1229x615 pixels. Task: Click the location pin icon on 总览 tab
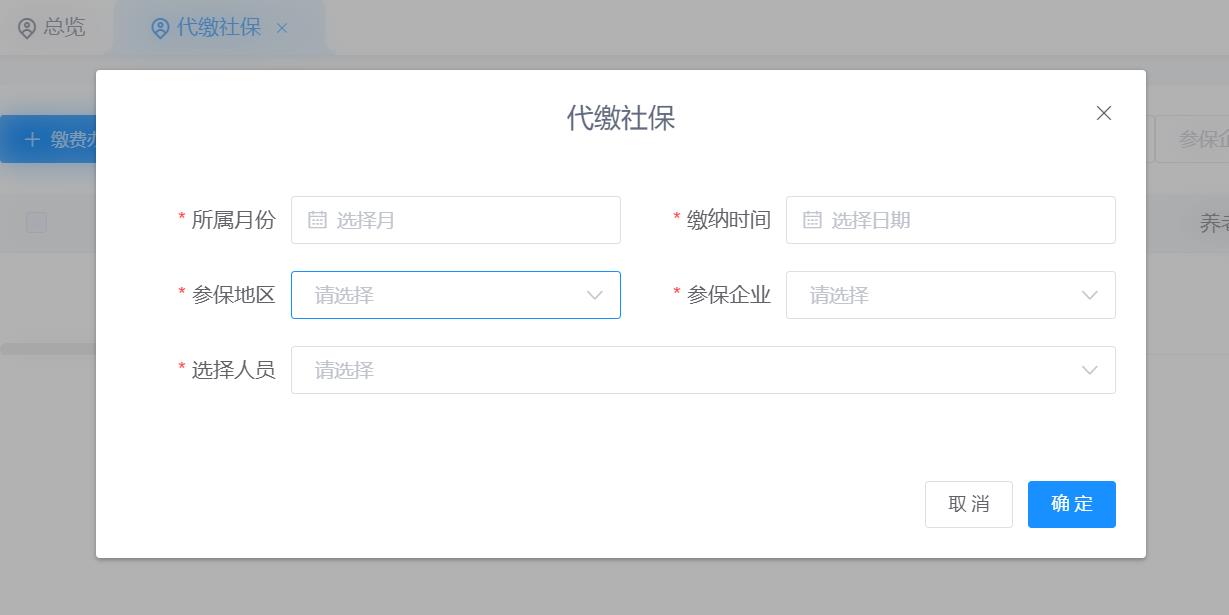pyautogui.click(x=27, y=27)
